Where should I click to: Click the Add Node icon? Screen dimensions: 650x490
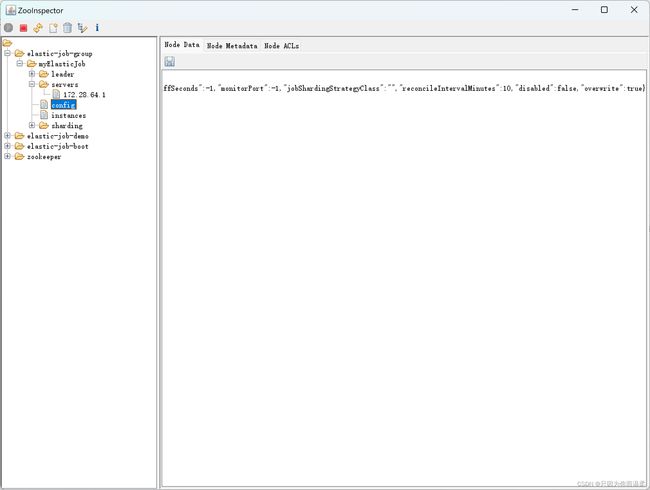53,28
